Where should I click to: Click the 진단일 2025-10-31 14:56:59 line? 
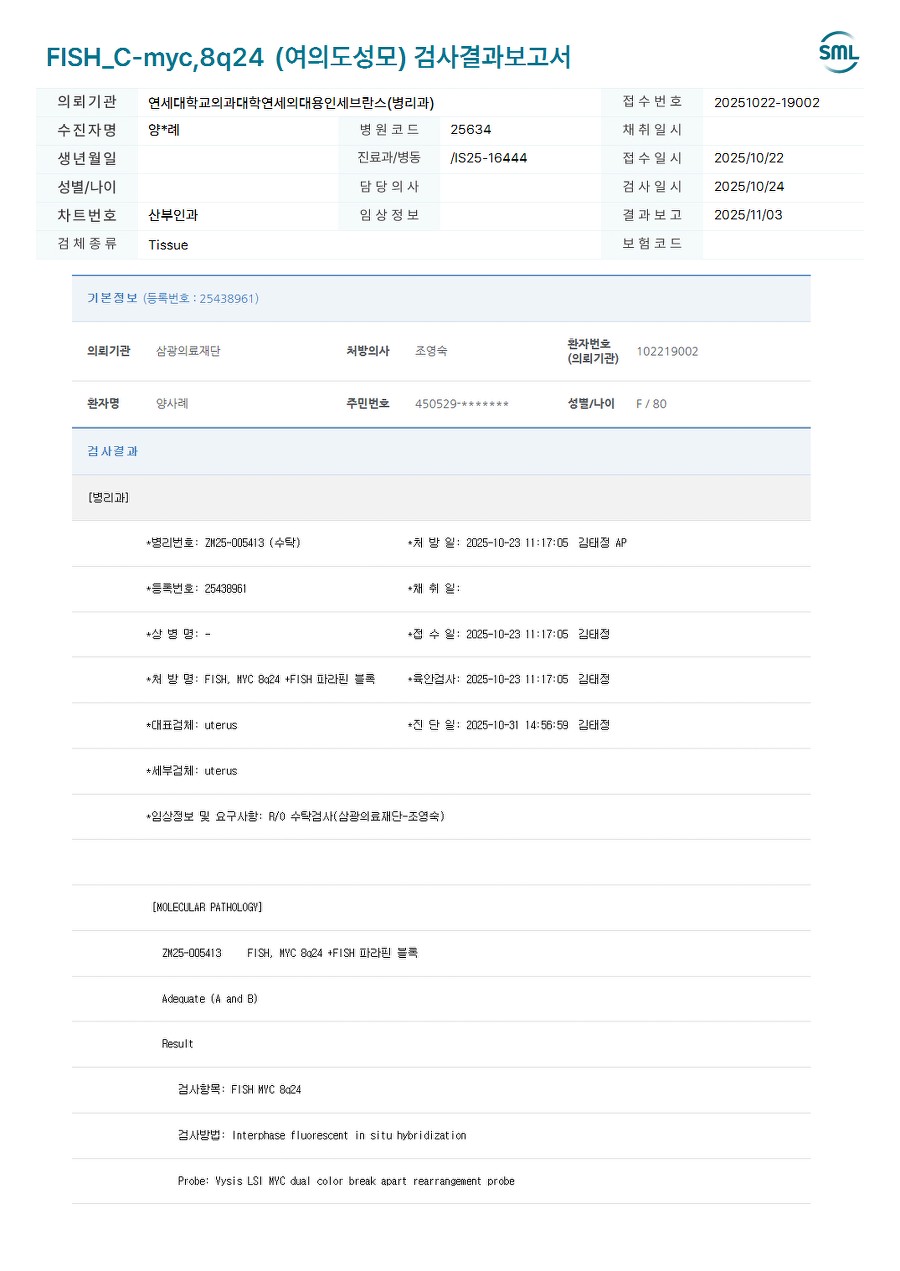coord(508,725)
